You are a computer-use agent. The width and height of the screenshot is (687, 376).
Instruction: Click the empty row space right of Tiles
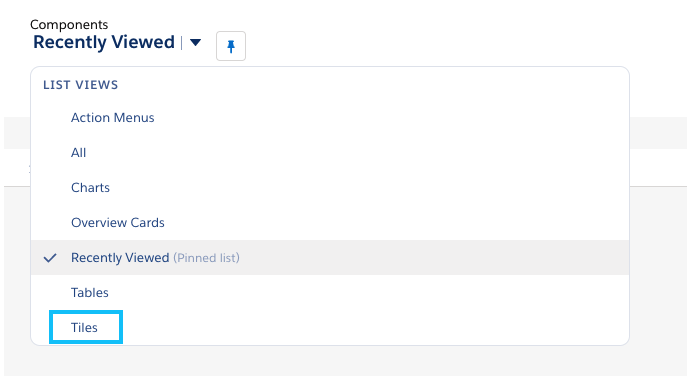[x=372, y=327]
